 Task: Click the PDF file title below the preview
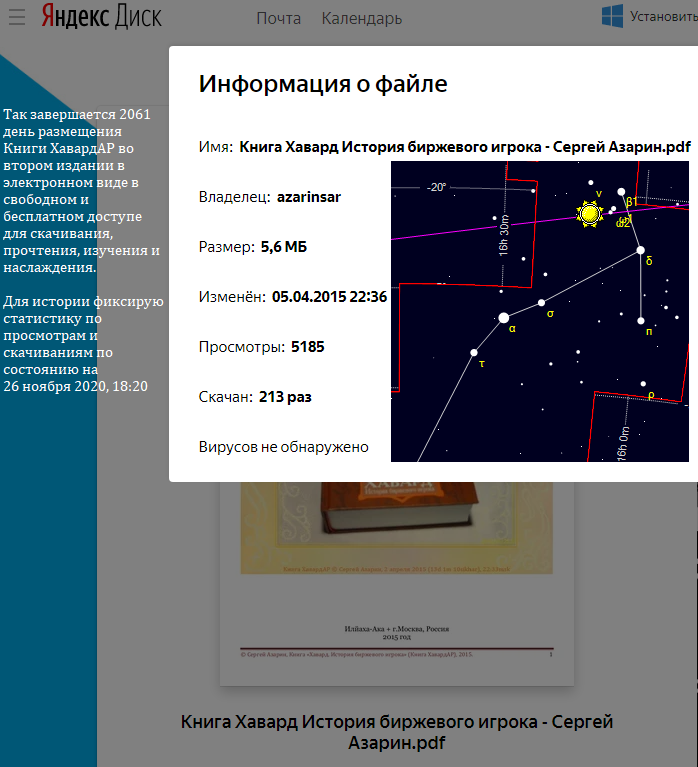coord(397,732)
